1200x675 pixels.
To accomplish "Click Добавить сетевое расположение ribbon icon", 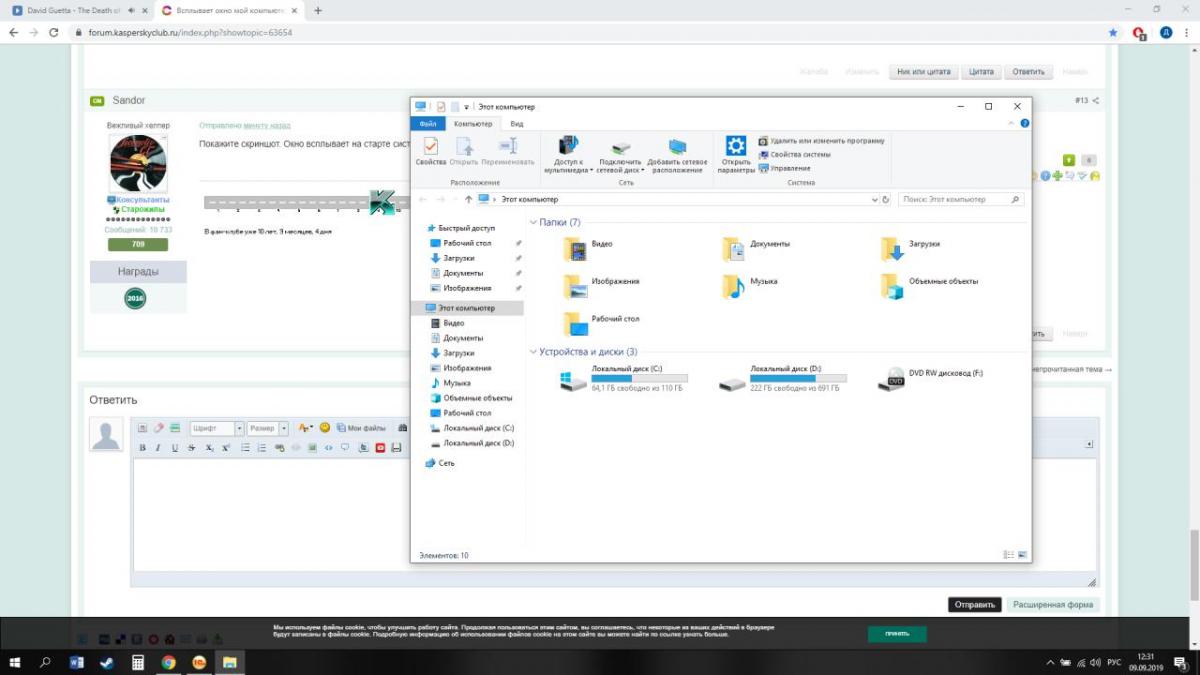I will point(677,150).
